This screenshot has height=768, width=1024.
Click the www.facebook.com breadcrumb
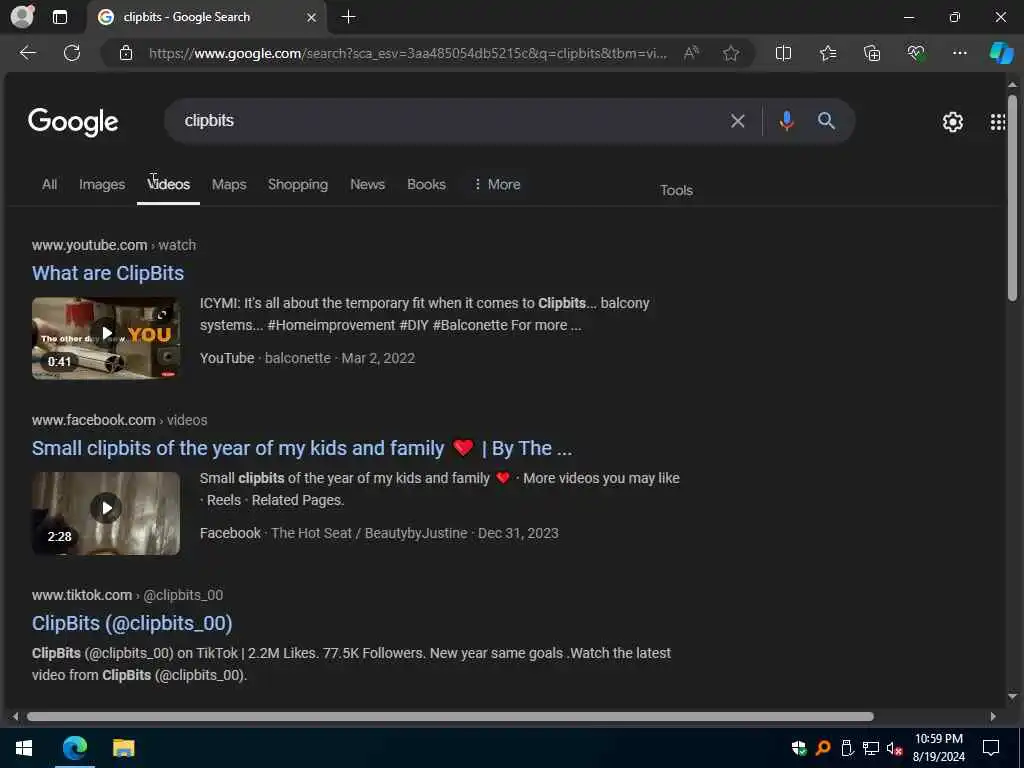click(x=93, y=420)
